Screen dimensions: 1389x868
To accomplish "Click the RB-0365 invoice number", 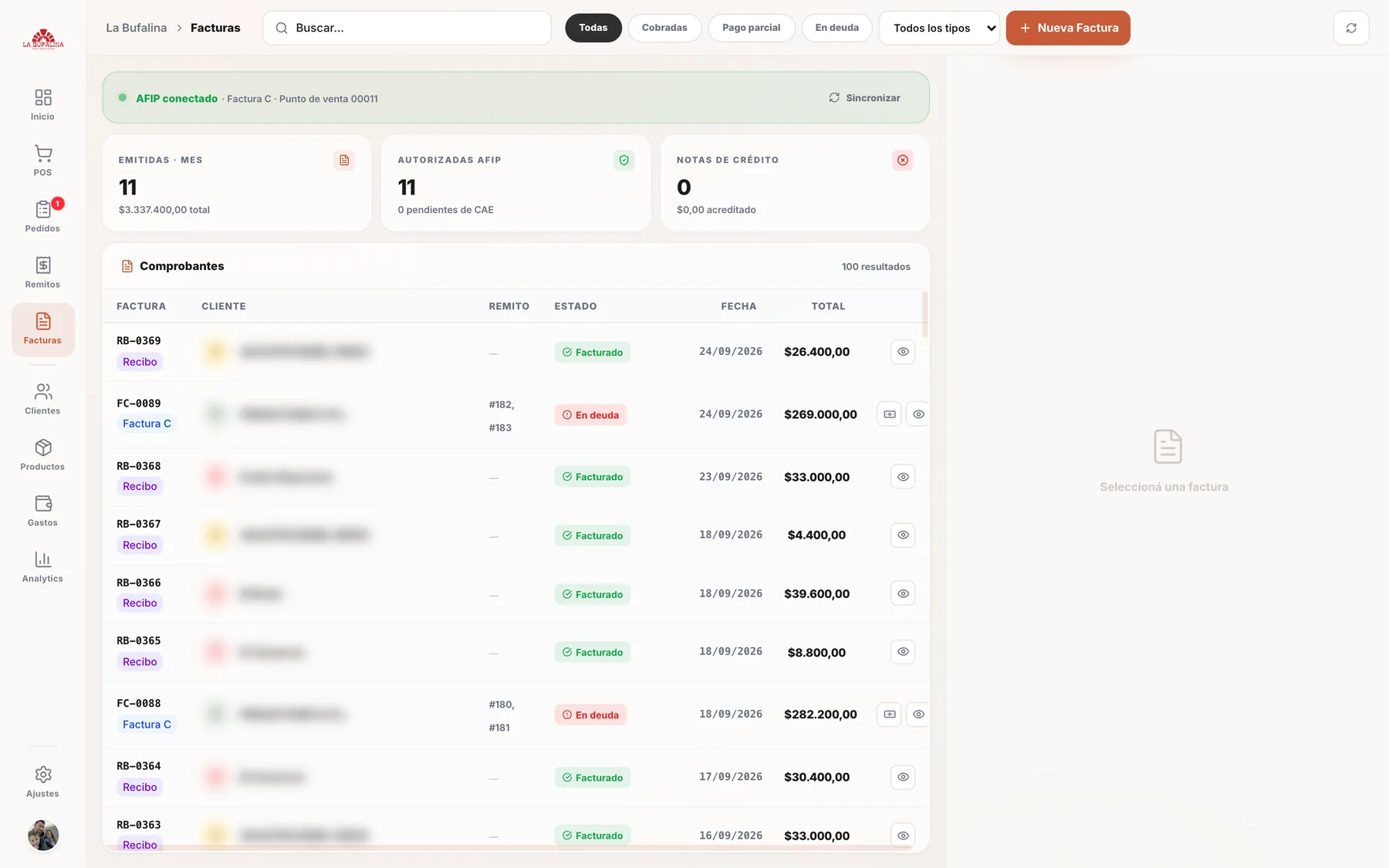I will (139, 640).
